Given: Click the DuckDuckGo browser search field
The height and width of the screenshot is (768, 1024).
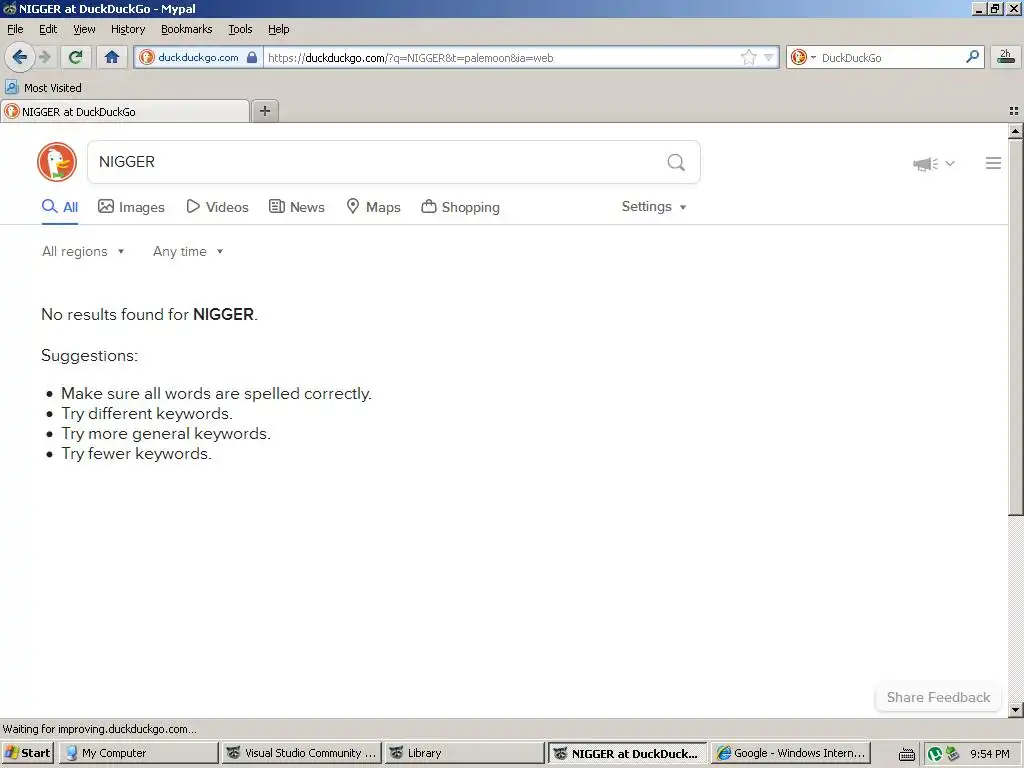Looking at the screenshot, I should (x=891, y=57).
